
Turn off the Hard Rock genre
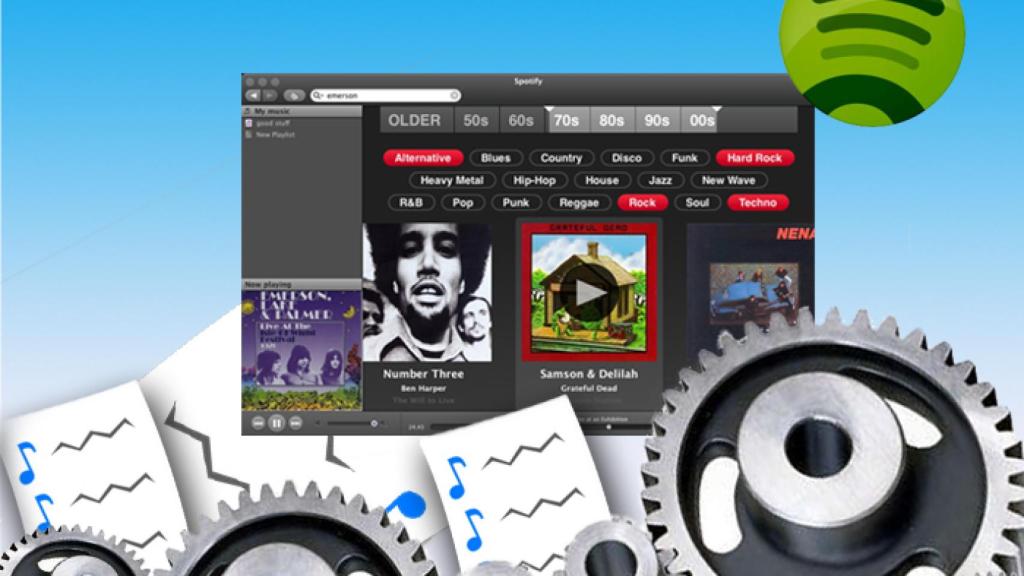point(754,158)
